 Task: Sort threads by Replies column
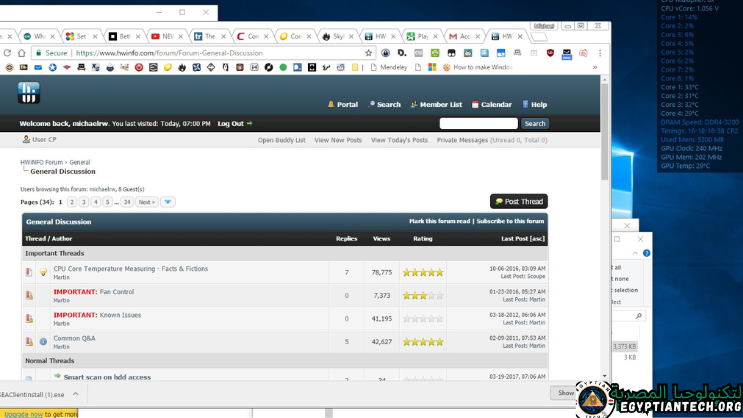[346, 238]
